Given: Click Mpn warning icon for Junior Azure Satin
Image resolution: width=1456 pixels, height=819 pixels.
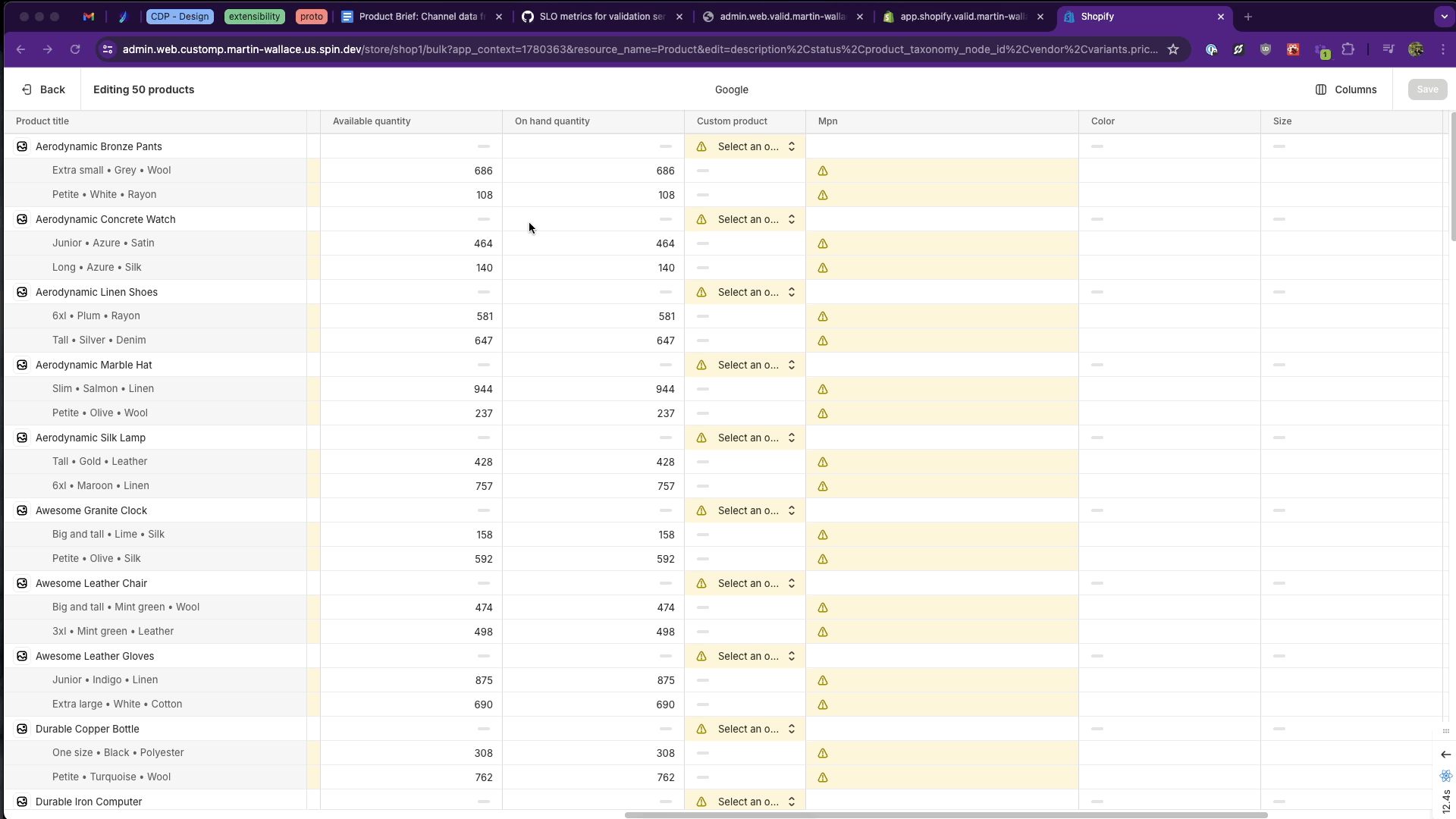Looking at the screenshot, I should [823, 243].
